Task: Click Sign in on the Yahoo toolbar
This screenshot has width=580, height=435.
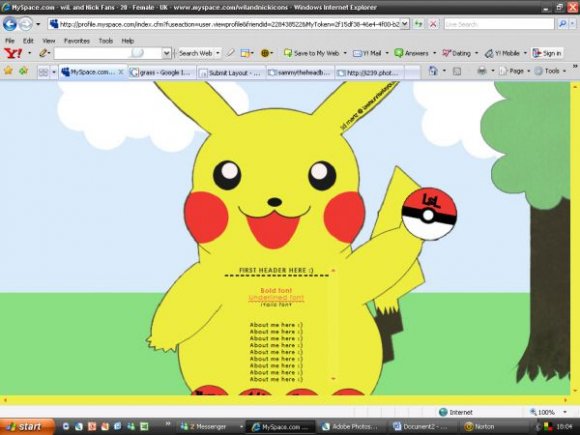Action: [547, 53]
